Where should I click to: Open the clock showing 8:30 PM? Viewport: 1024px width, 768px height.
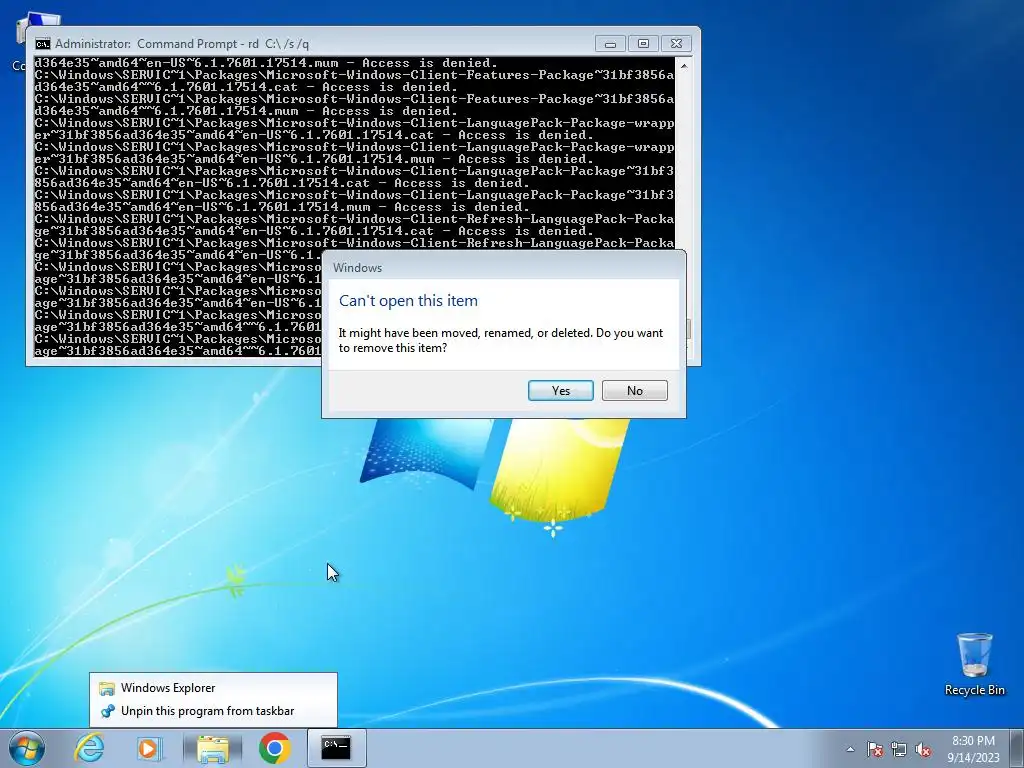[x=973, y=748]
